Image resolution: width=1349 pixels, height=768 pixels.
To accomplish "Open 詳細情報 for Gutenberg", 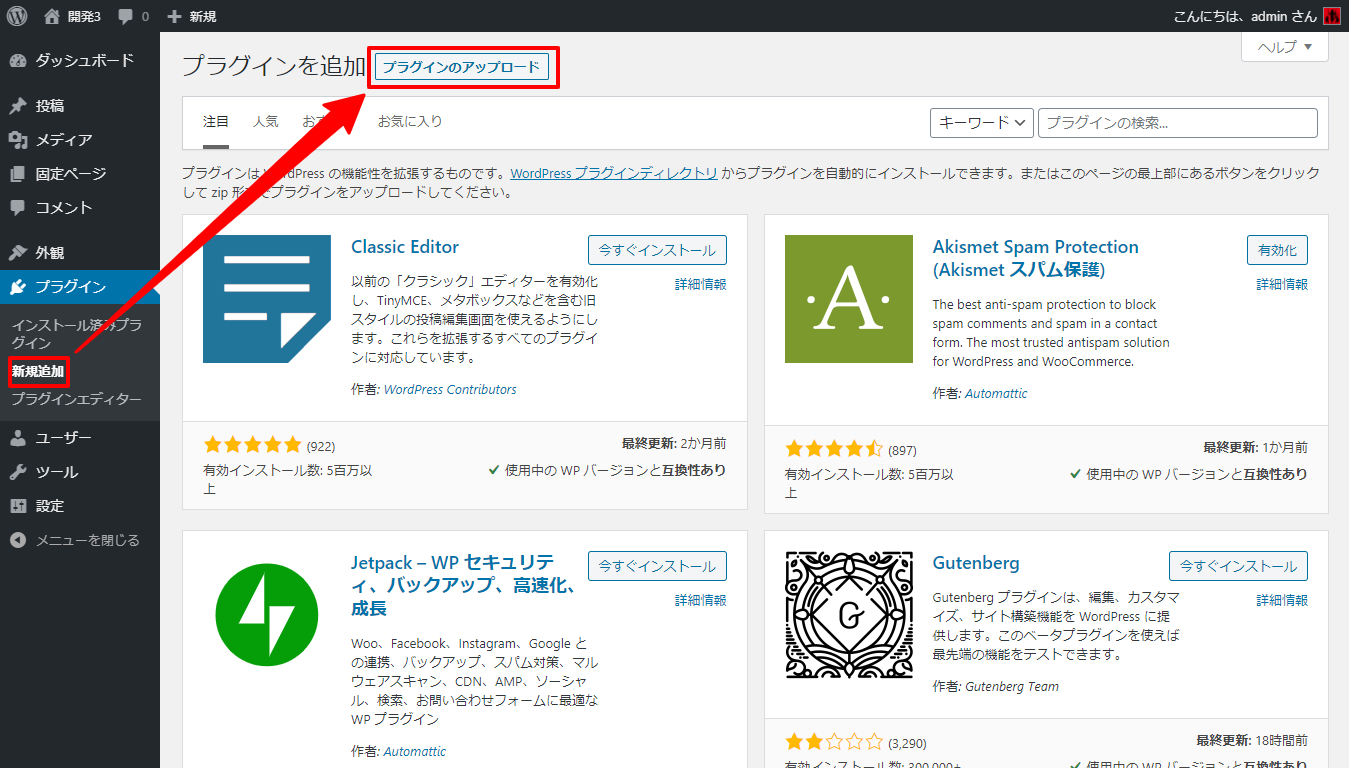I will pos(1282,600).
